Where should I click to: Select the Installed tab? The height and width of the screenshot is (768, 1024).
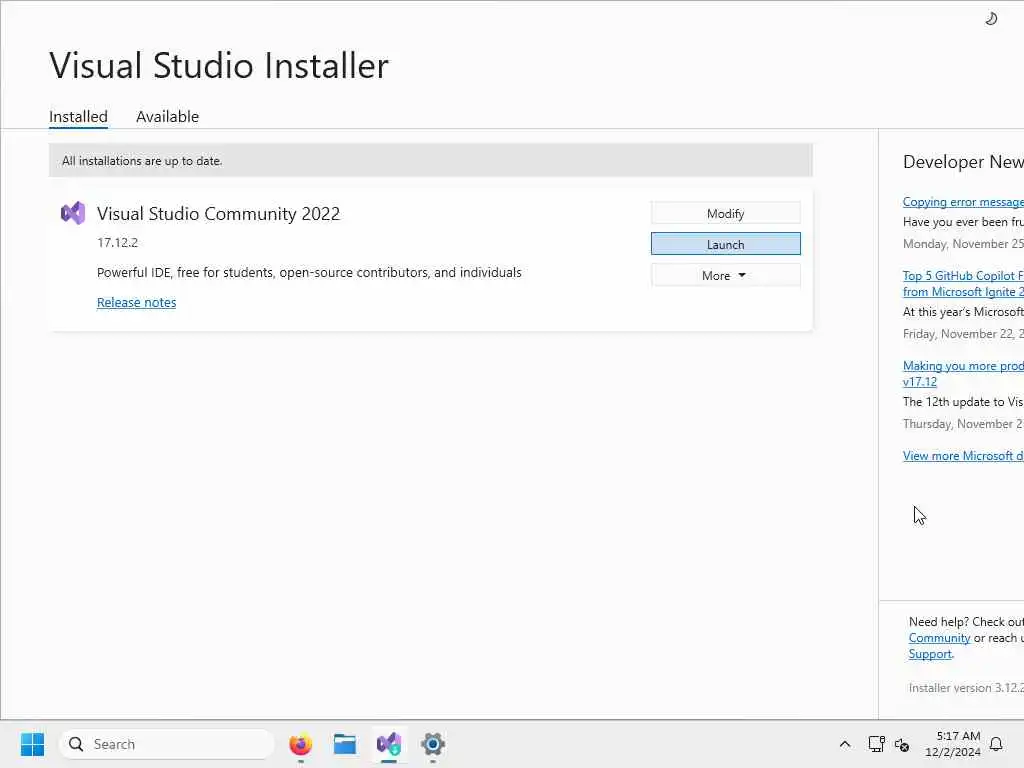point(78,116)
